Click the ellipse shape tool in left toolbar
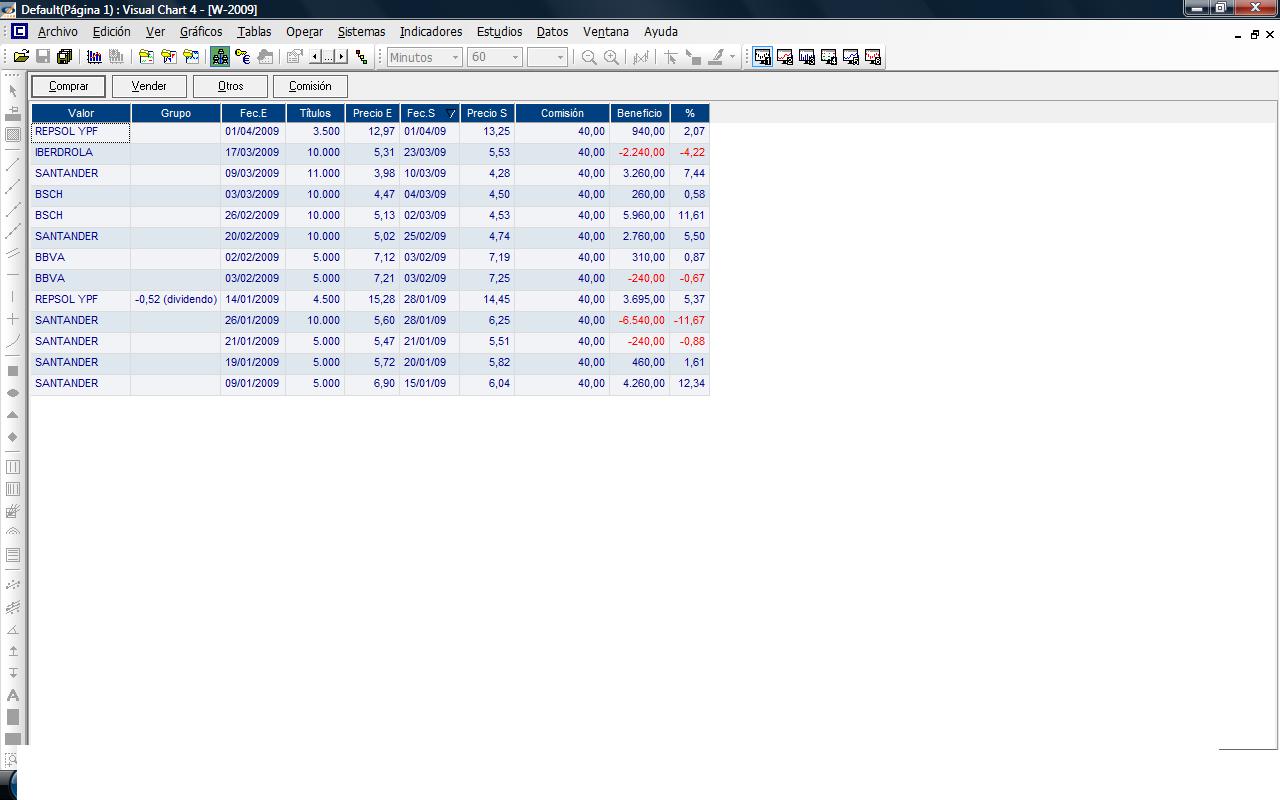The width and height of the screenshot is (1280, 800). pyautogui.click(x=13, y=393)
